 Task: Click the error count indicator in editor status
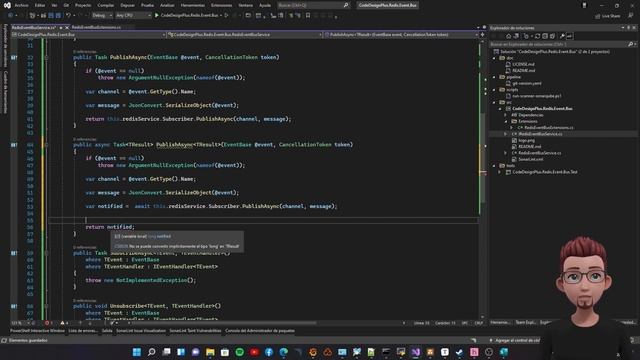coord(49,323)
